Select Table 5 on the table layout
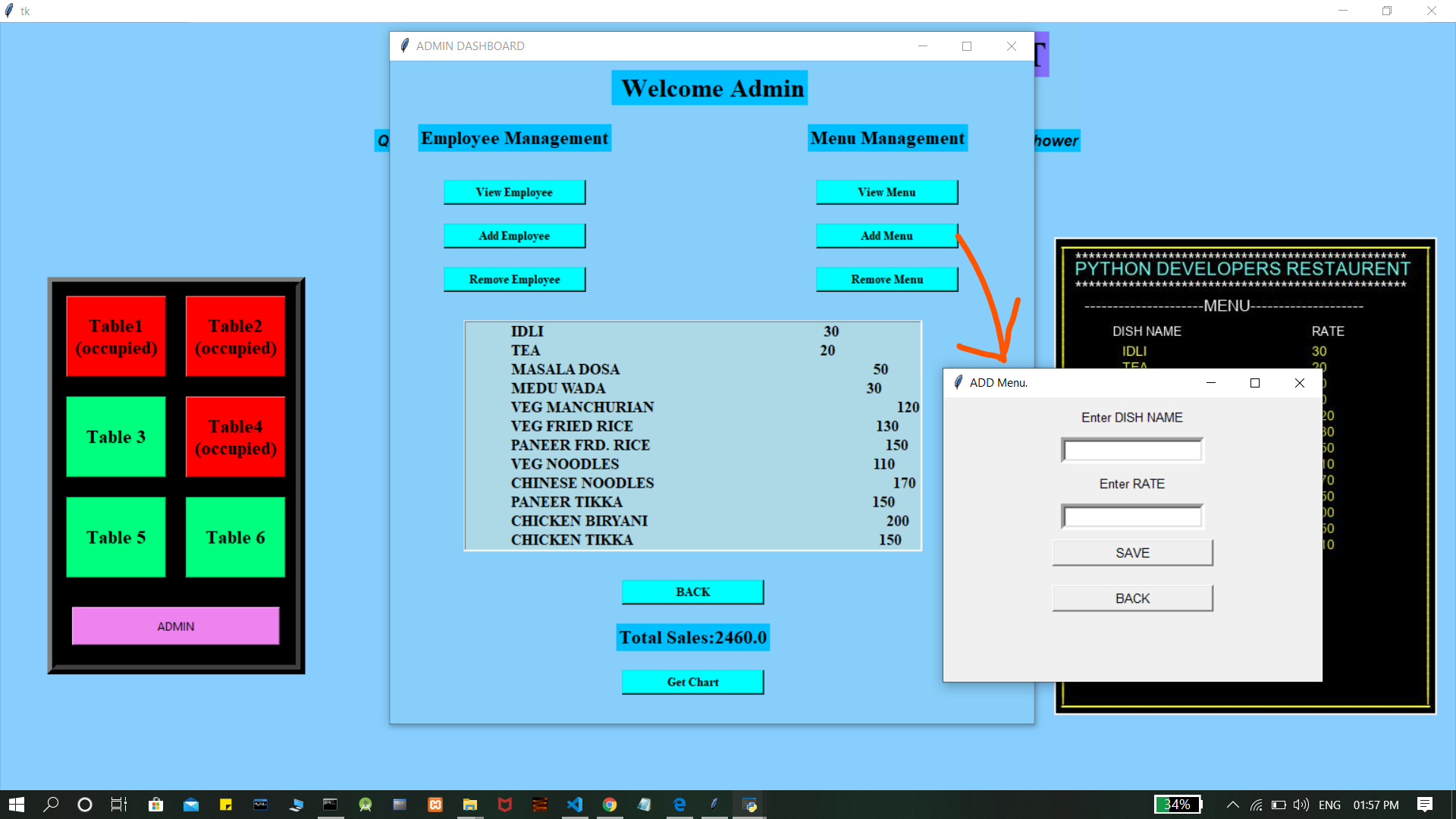 pyautogui.click(x=115, y=537)
